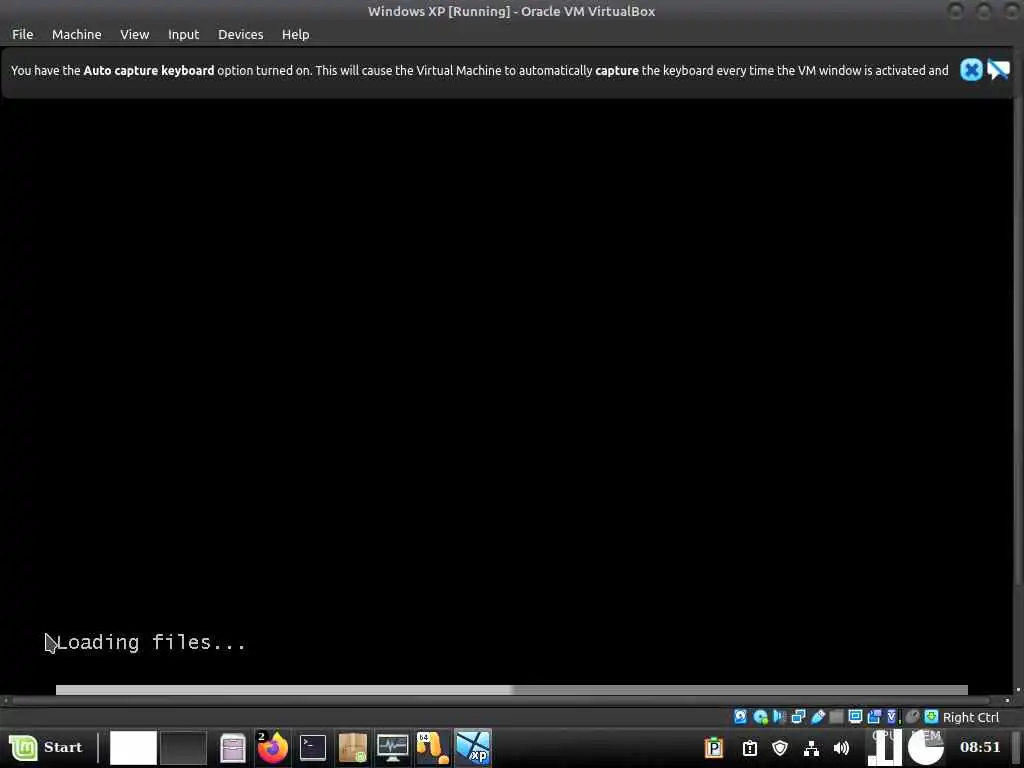Click the keyboard capture green arrow icon

pyautogui.click(x=931, y=717)
